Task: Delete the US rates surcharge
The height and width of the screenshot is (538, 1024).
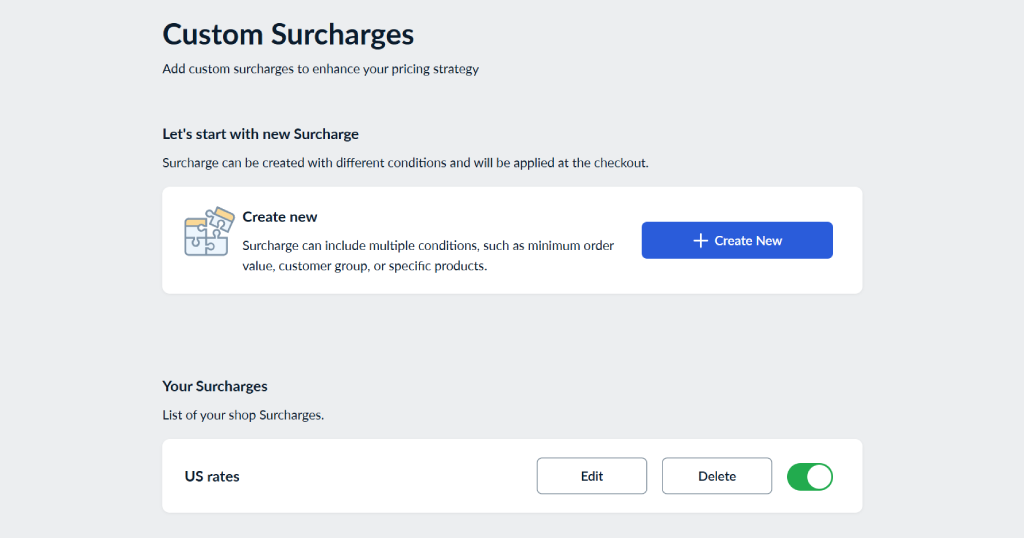Action: [x=716, y=476]
